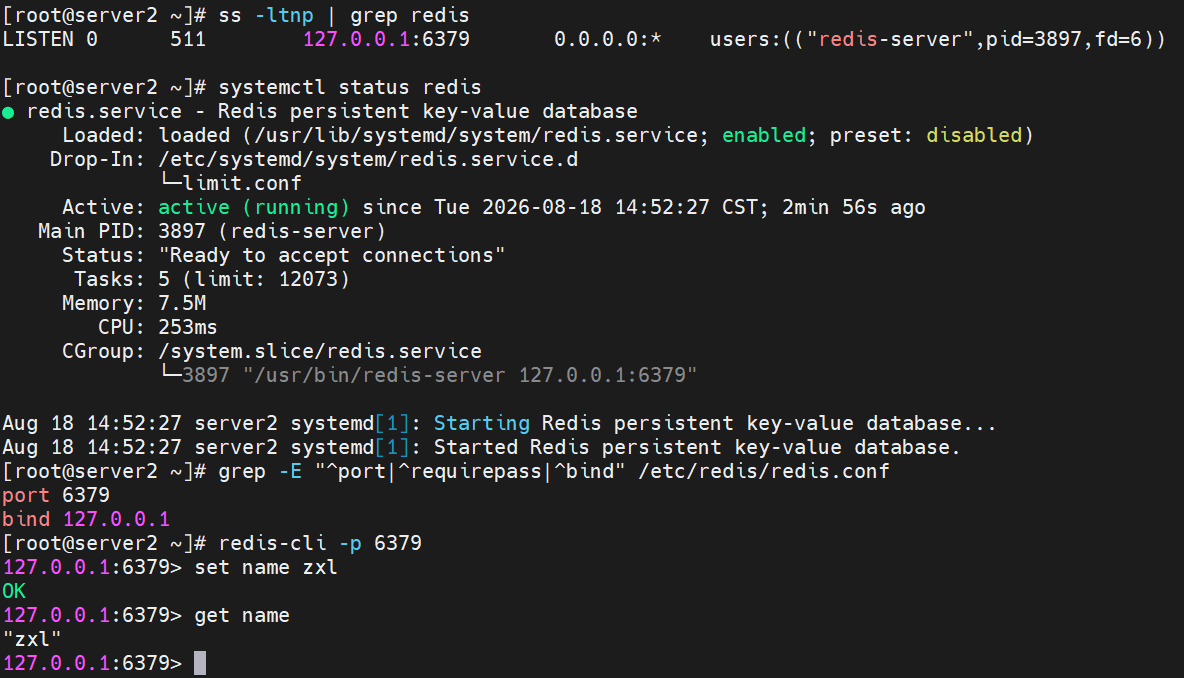Click the grep -E command line
The width and height of the screenshot is (1184, 678).
tap(553, 471)
